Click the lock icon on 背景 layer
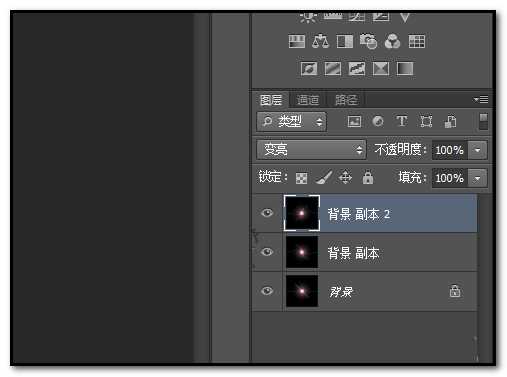Image resolution: width=507 pixels, height=377 pixels. point(455,291)
